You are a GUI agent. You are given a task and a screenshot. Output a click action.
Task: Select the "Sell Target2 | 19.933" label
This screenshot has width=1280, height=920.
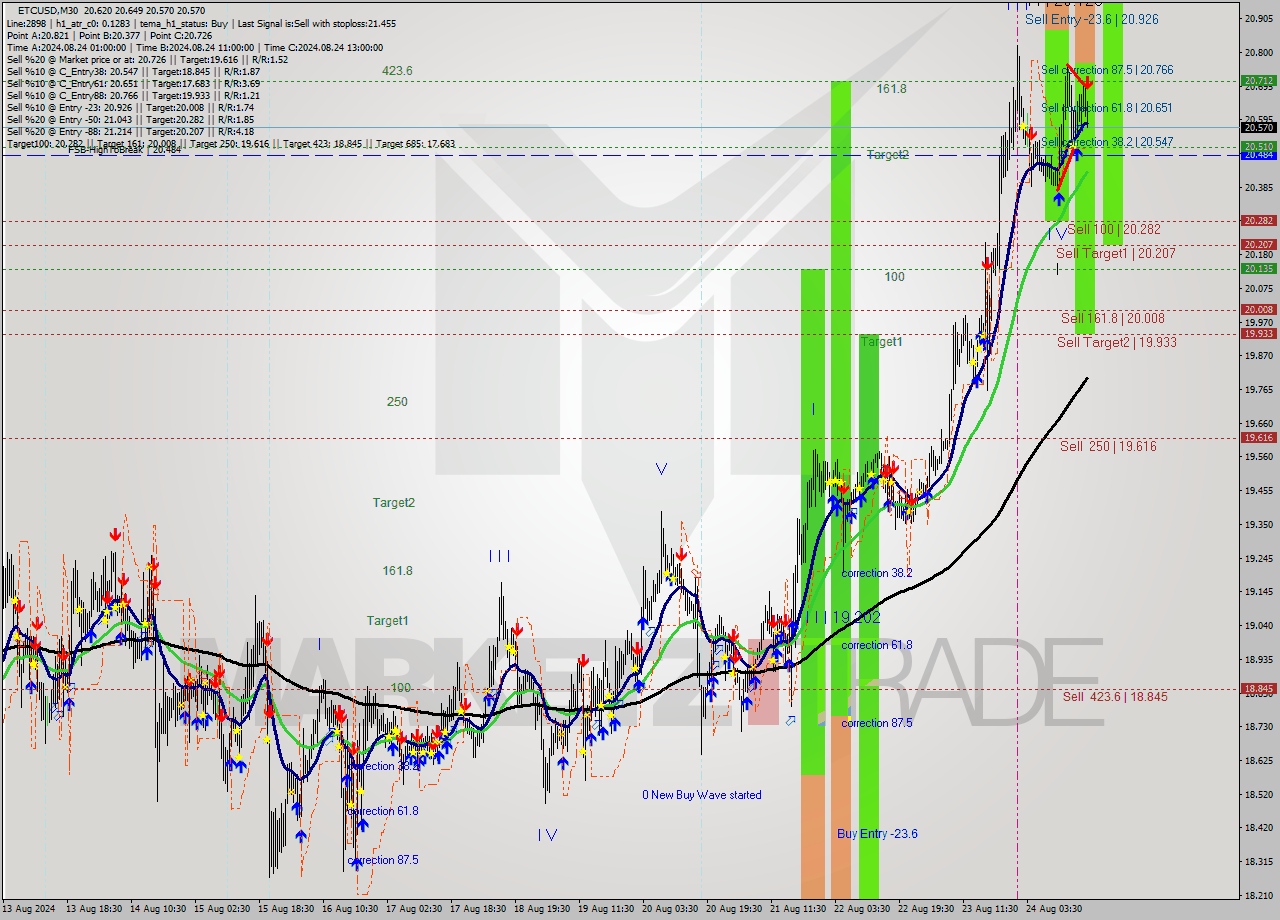1115,342
